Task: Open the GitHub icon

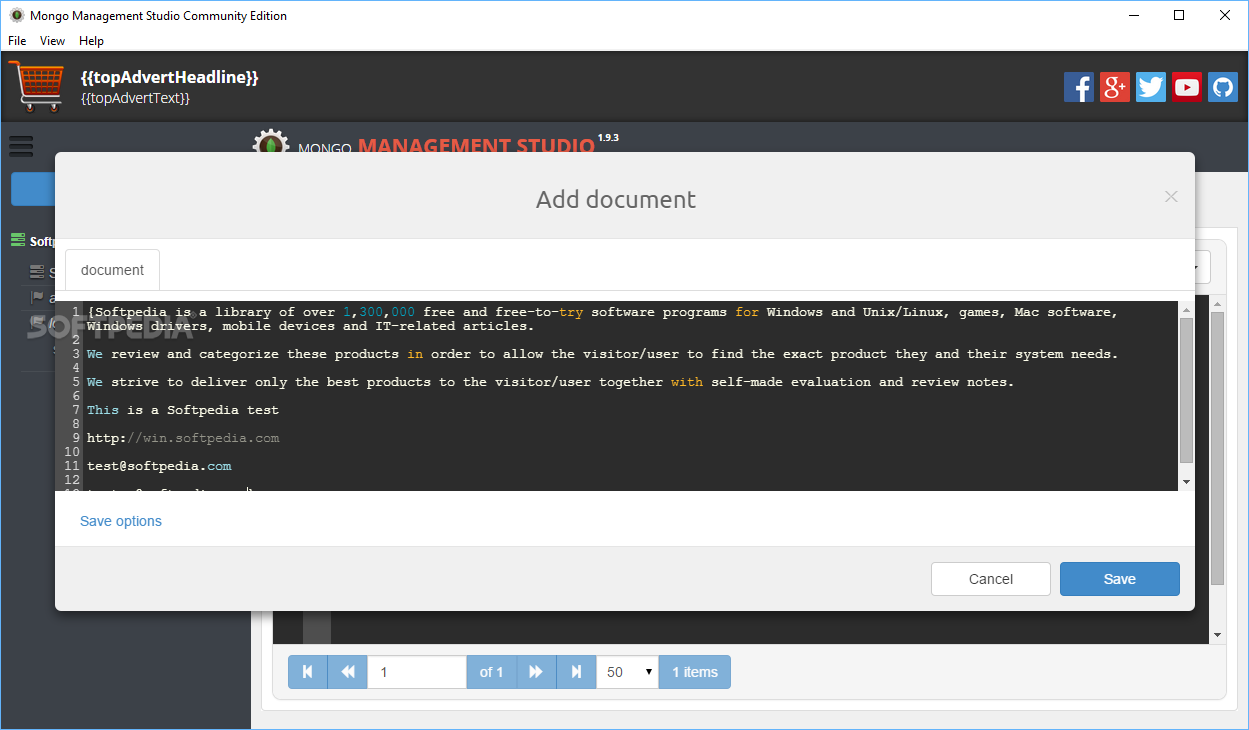Action: click(1222, 87)
